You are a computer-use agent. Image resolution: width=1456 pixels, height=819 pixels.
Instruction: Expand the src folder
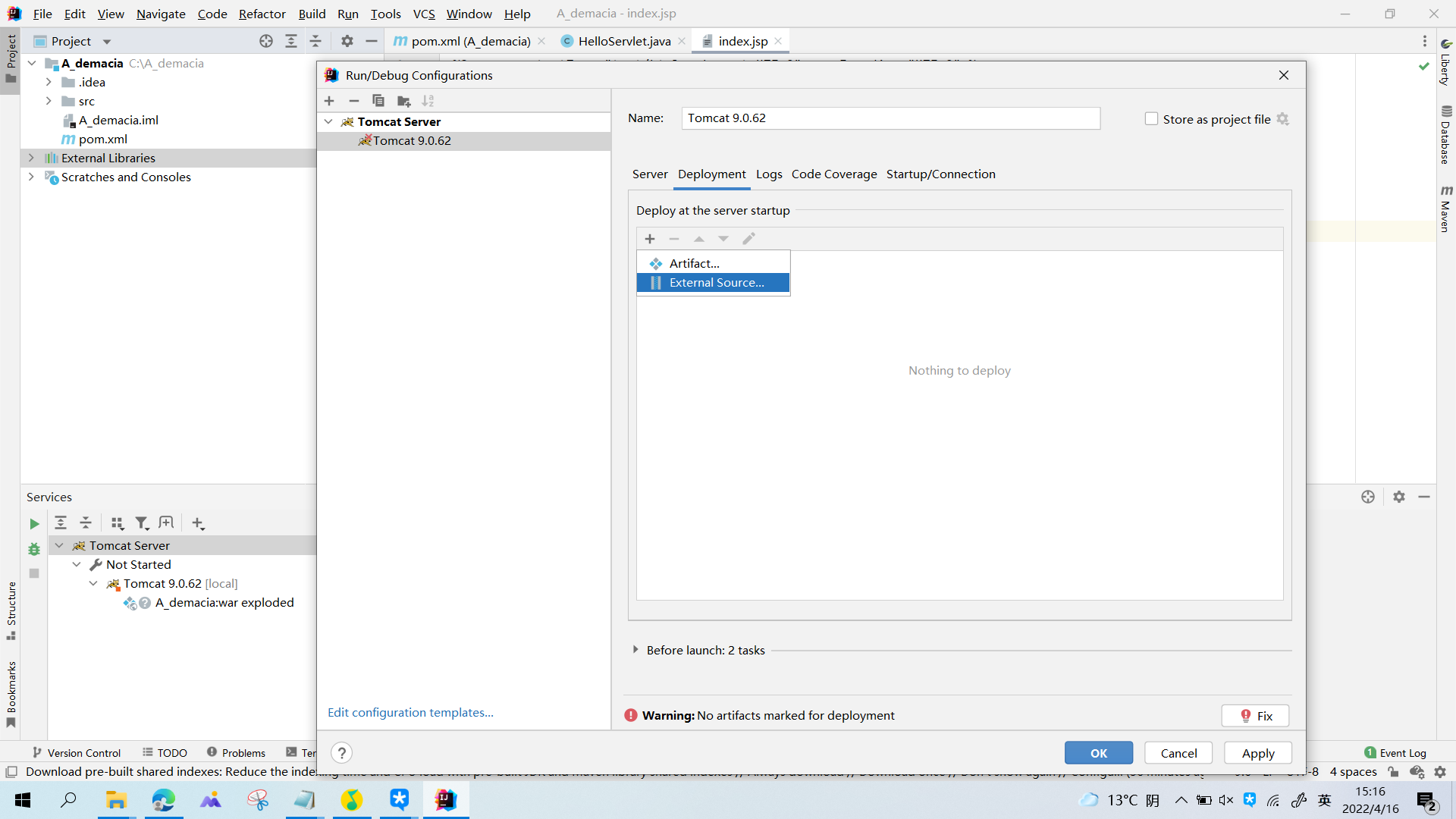click(49, 101)
